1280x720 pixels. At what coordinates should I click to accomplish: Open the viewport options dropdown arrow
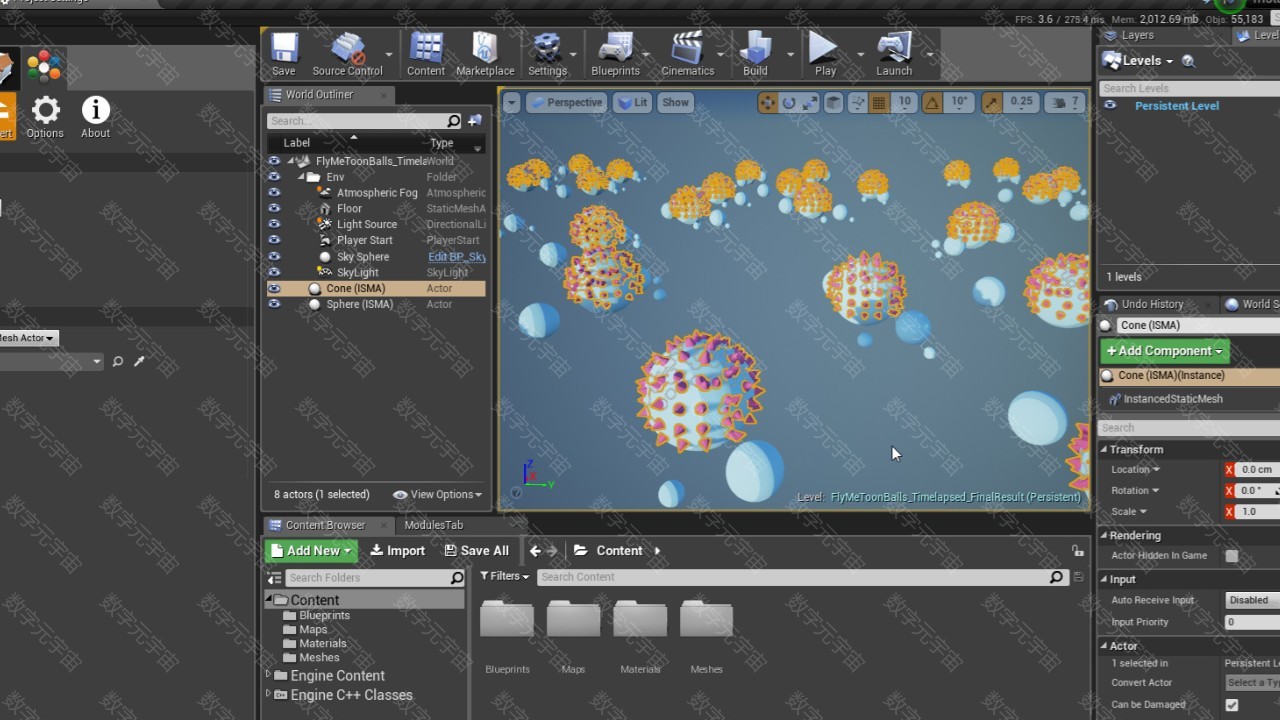click(x=511, y=102)
